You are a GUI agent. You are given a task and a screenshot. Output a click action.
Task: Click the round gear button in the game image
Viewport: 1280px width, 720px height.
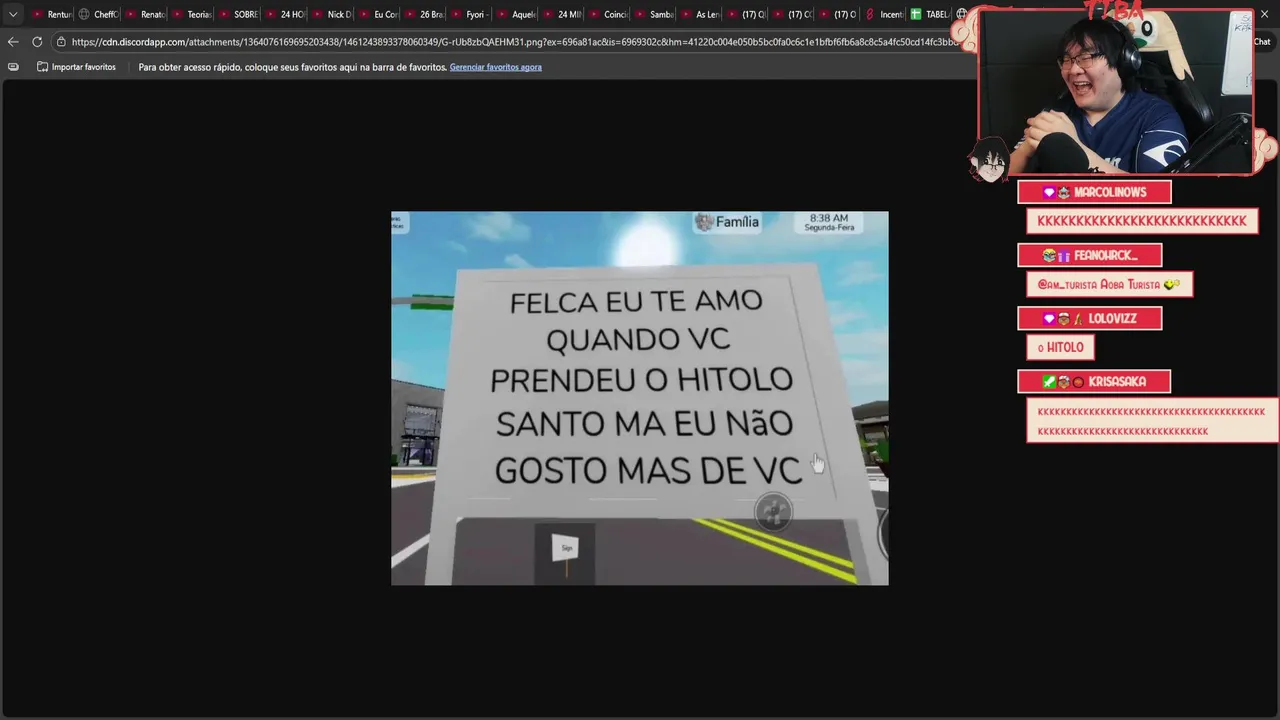[x=773, y=512]
